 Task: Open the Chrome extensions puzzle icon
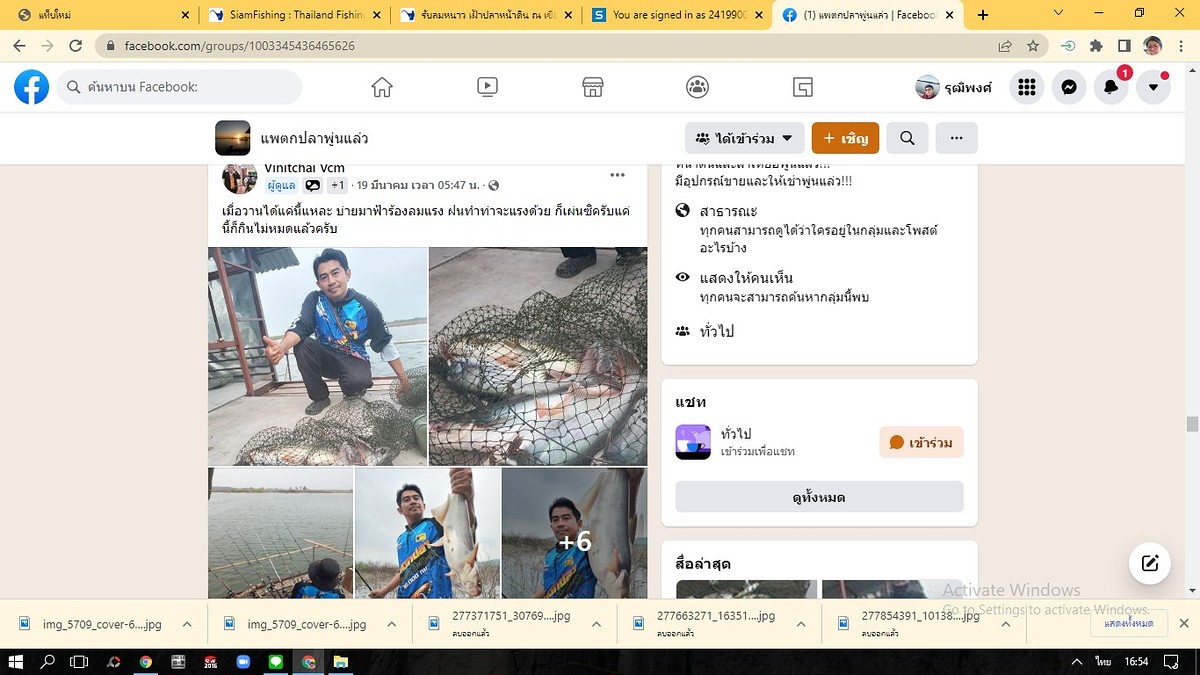[x=1096, y=46]
